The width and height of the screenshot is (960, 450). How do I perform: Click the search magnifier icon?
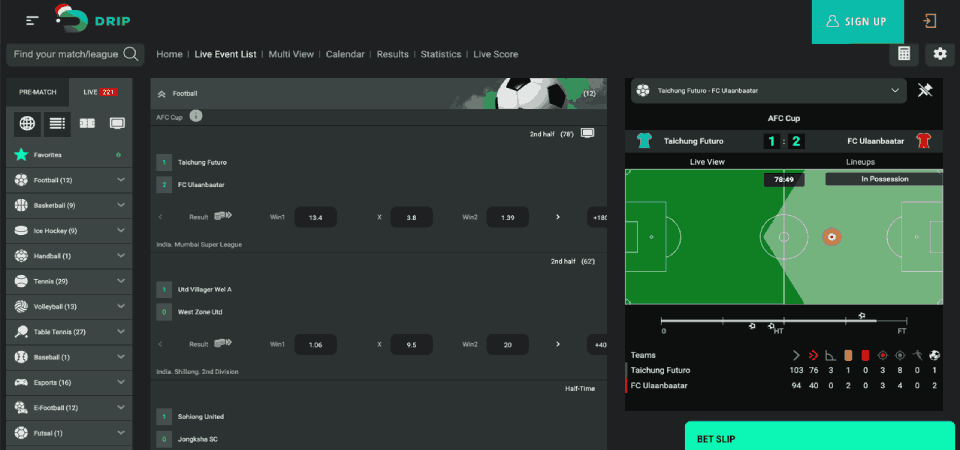(130, 54)
